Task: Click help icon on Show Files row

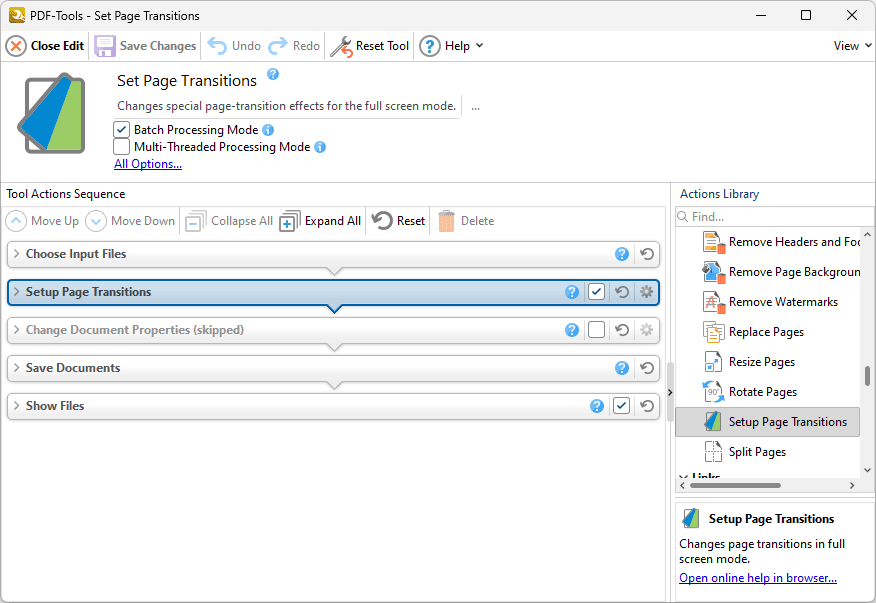Action: coord(597,406)
